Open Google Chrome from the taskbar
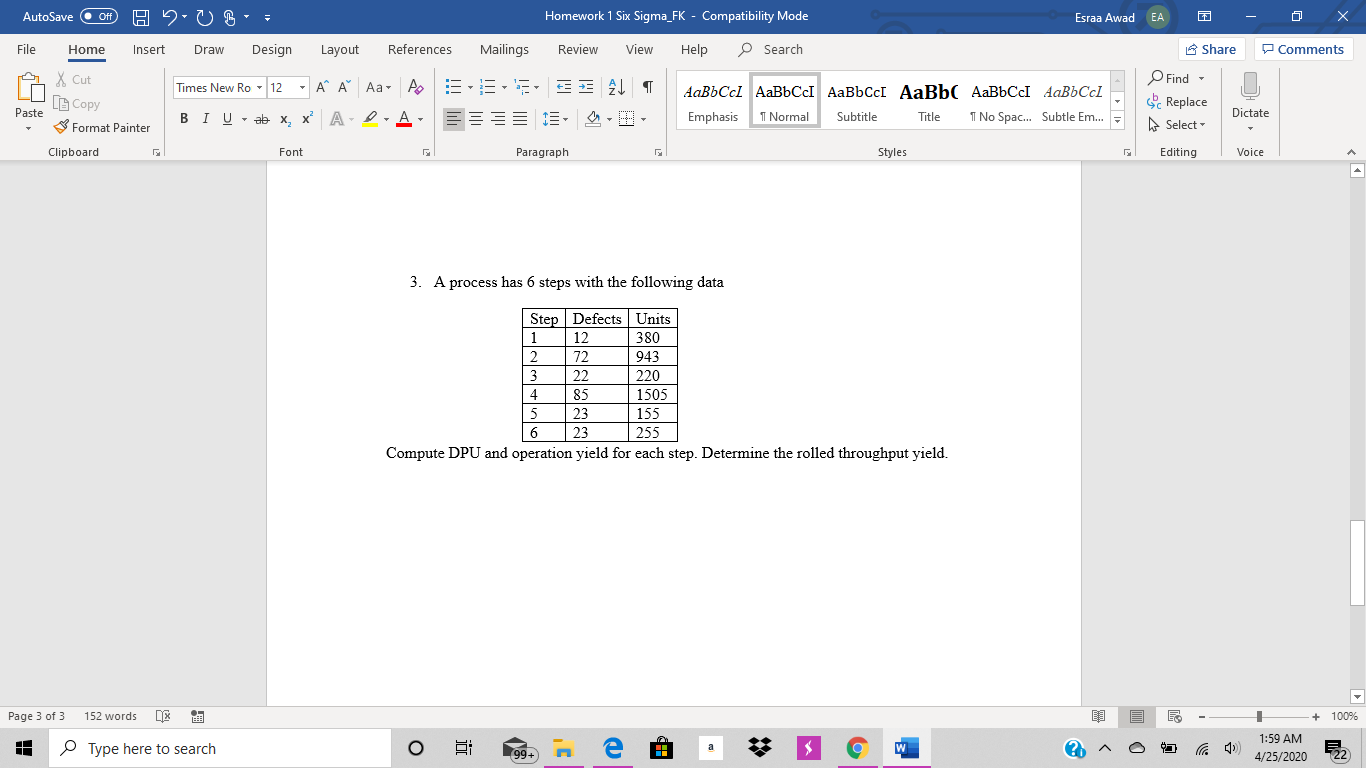The width and height of the screenshot is (1366, 768). tap(857, 747)
